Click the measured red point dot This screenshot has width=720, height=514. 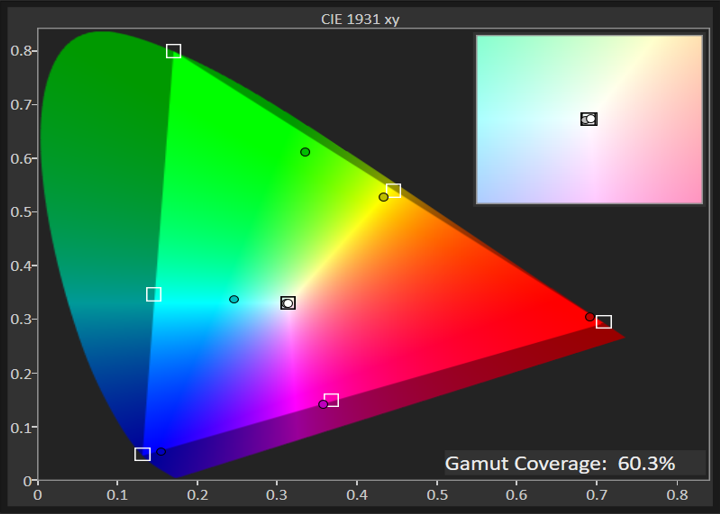pyautogui.click(x=590, y=317)
